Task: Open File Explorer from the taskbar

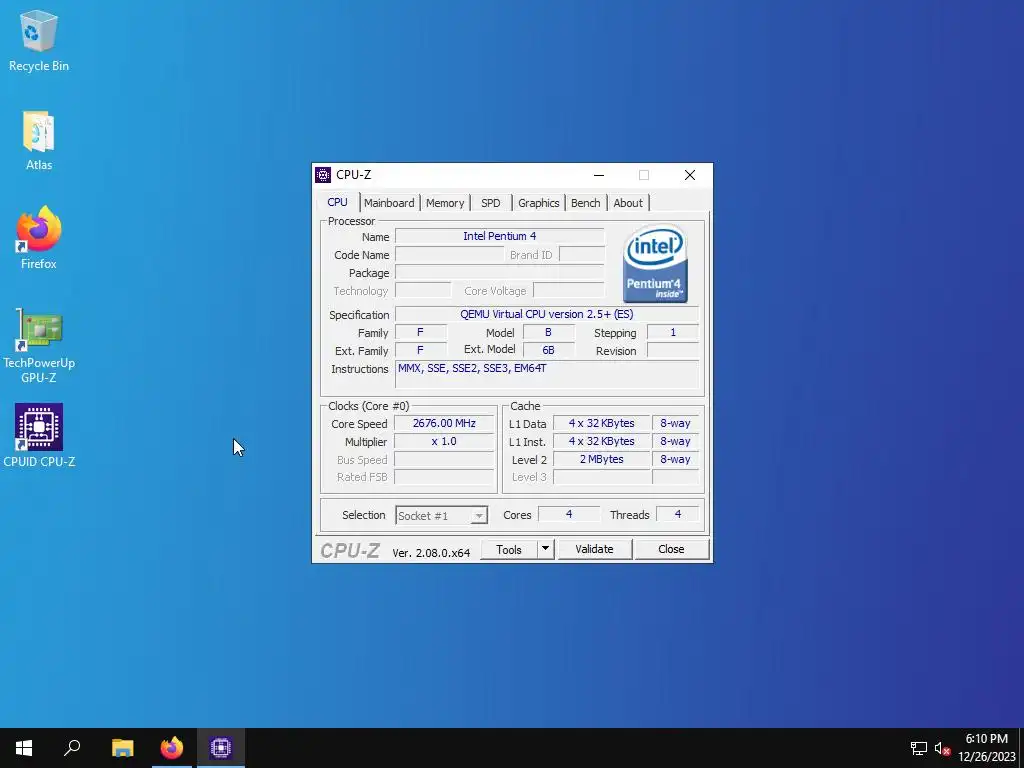Action: [x=122, y=748]
